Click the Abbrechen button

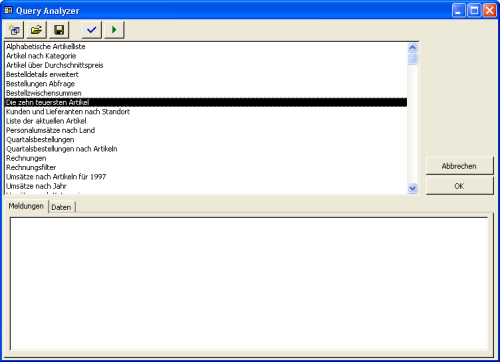tap(459, 166)
